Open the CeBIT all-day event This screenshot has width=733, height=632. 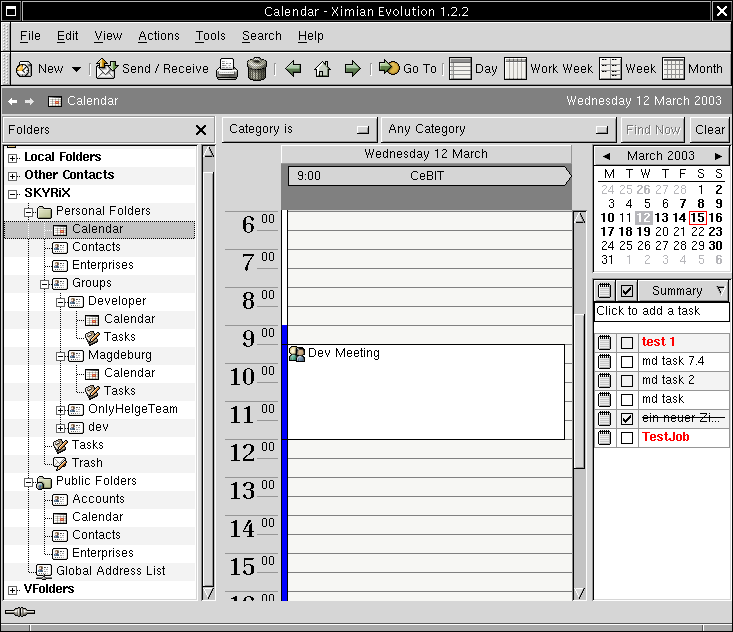429,176
